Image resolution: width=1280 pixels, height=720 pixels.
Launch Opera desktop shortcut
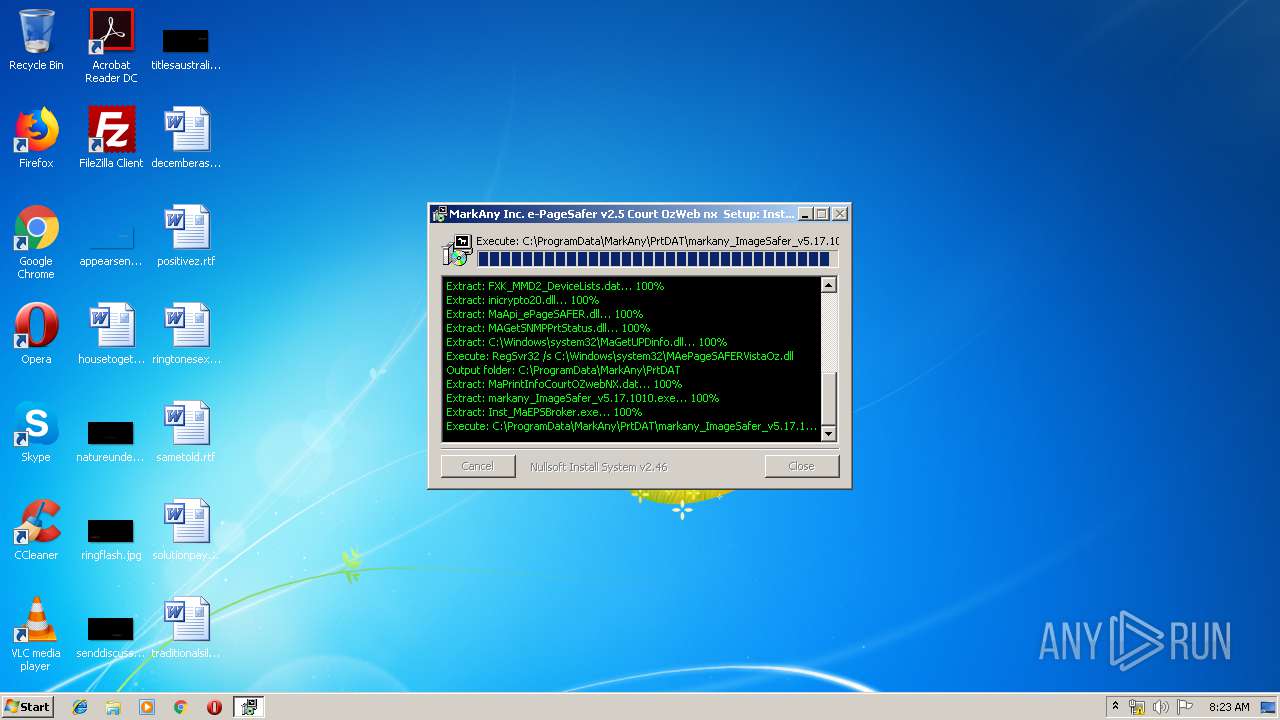(36, 335)
